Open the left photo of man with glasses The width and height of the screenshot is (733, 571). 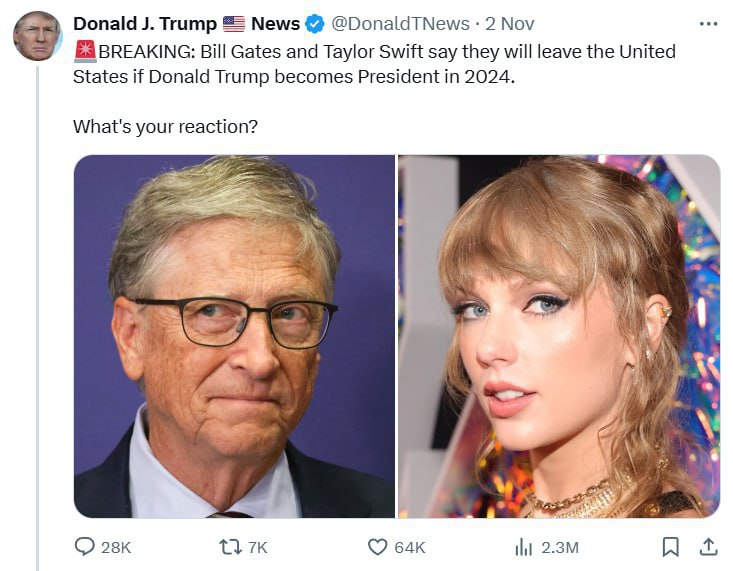tap(234, 336)
